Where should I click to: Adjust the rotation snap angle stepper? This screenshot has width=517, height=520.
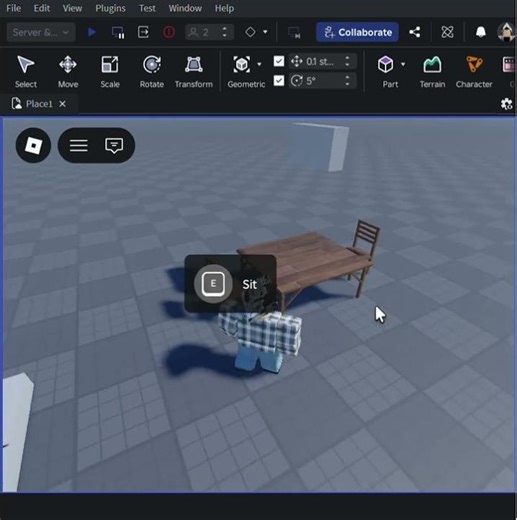[x=347, y=81]
